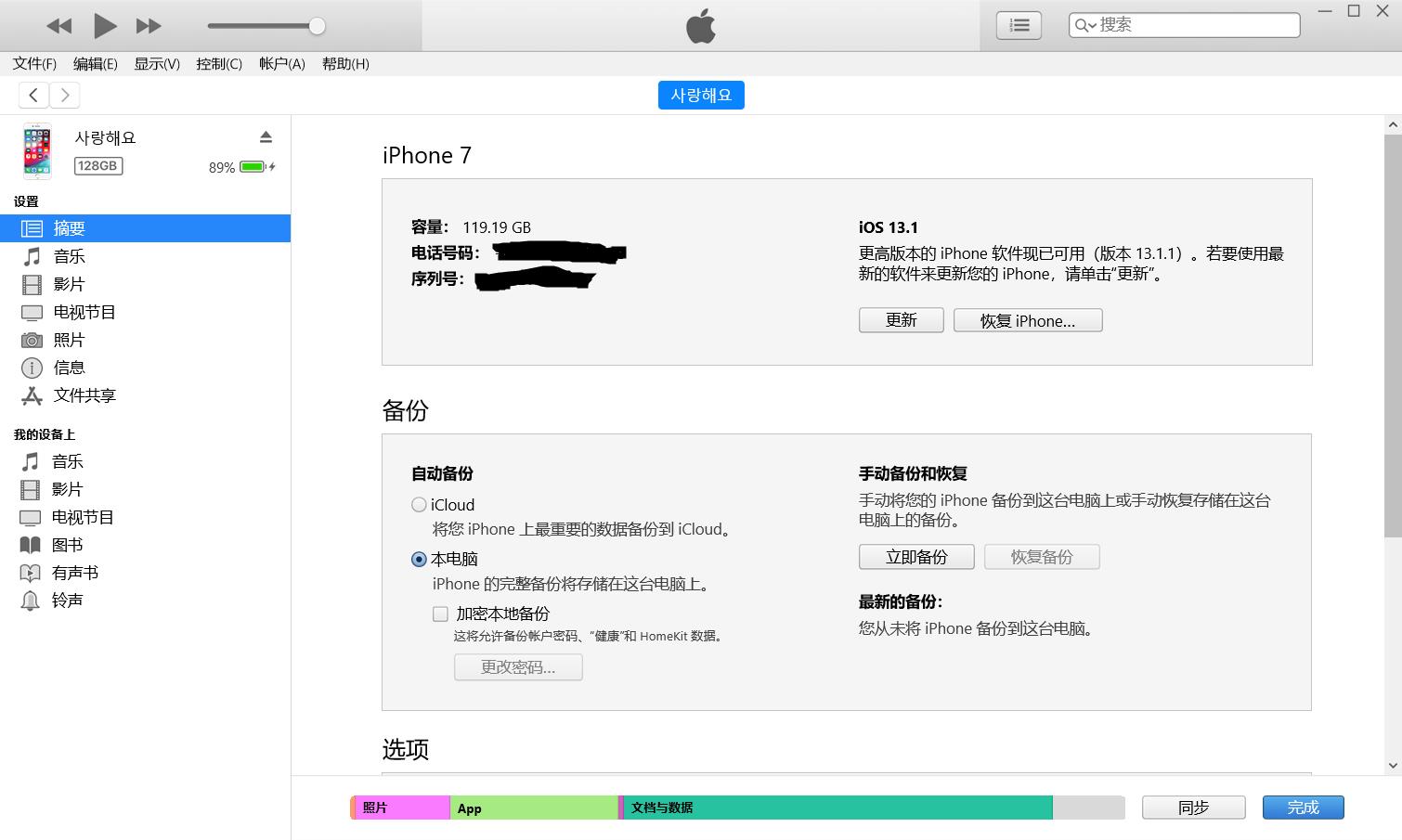Open the 帐户(A) menu
The height and width of the screenshot is (840, 1402).
(x=281, y=64)
